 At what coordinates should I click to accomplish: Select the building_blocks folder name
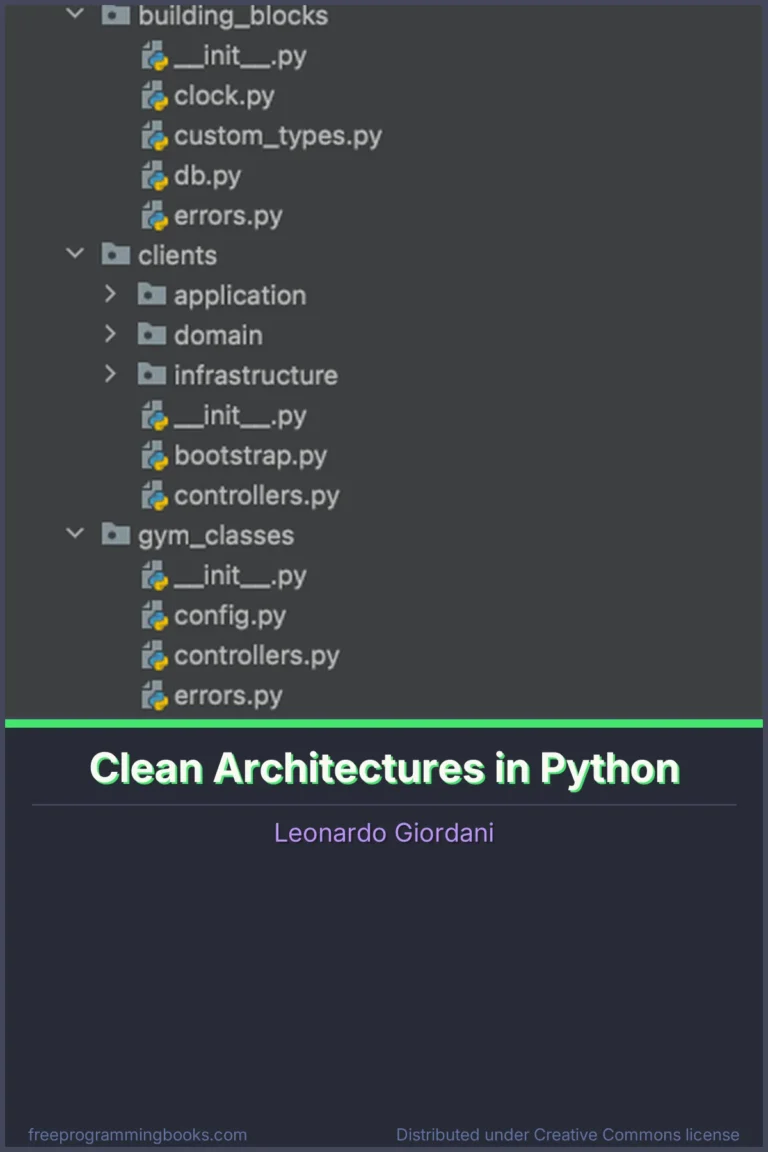(x=233, y=15)
